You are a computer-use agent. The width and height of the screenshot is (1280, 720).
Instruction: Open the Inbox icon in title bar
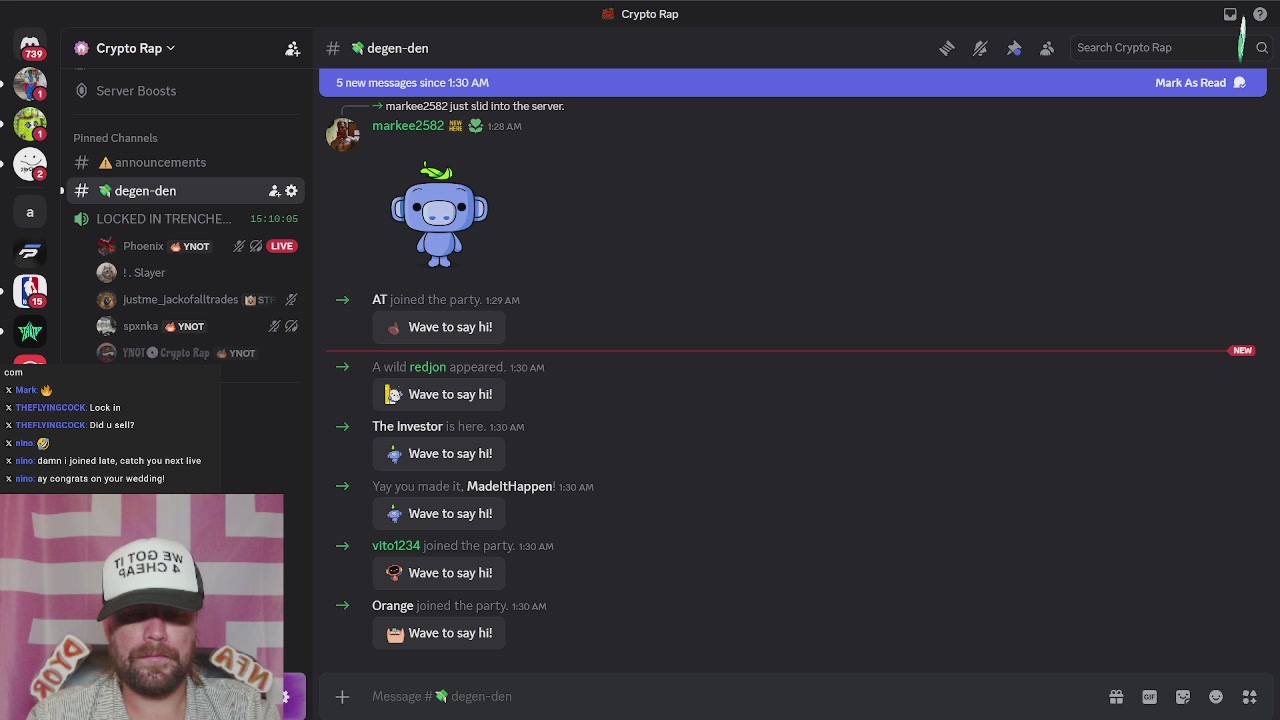click(x=1230, y=14)
